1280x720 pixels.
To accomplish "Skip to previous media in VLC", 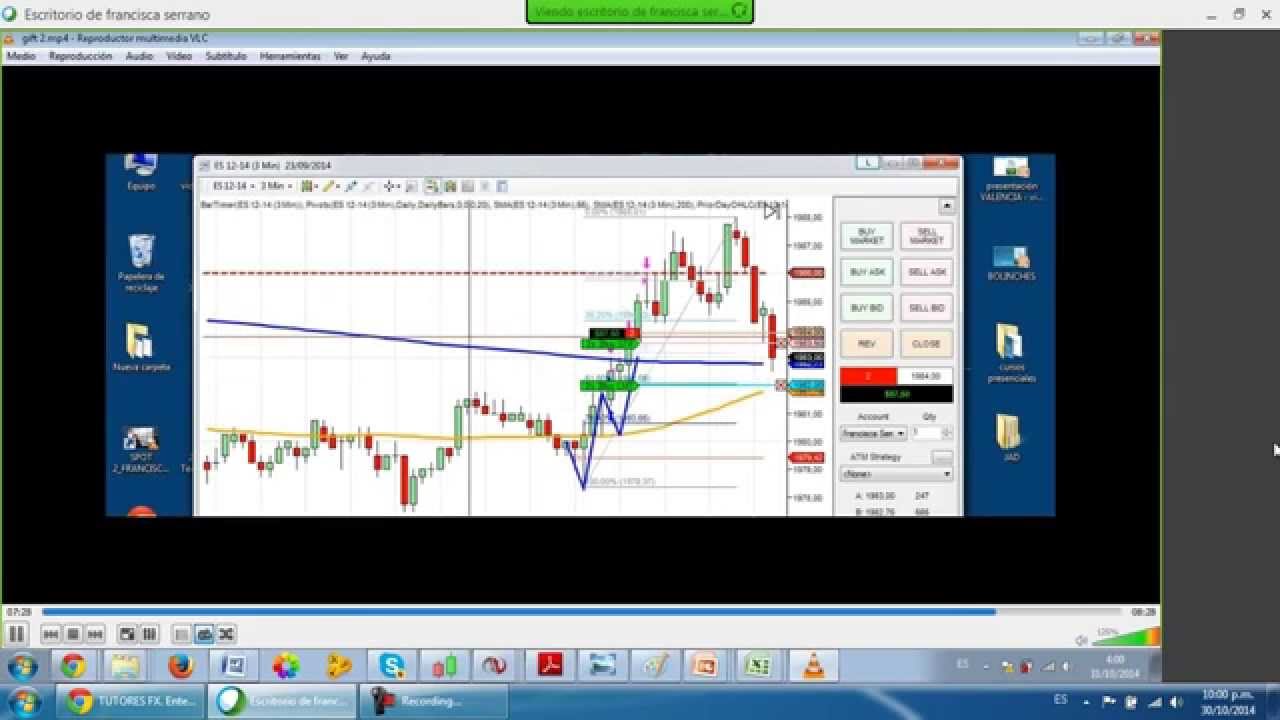I will click(x=50, y=634).
